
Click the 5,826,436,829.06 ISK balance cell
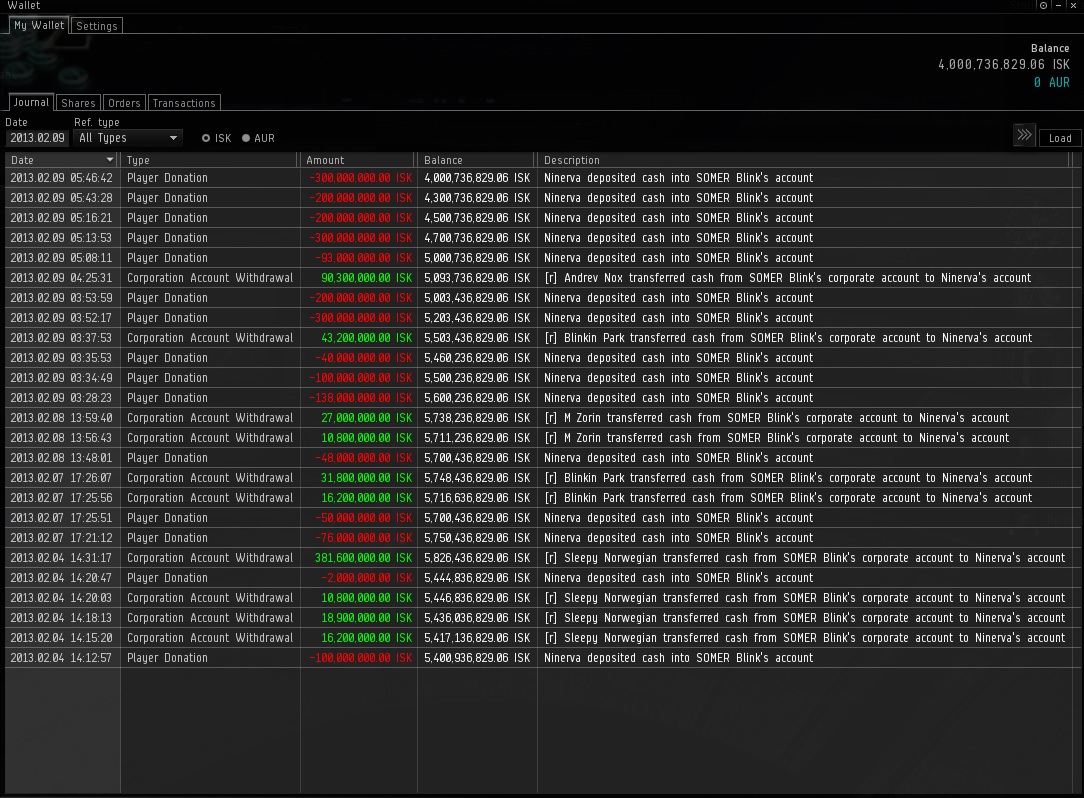click(x=477, y=559)
